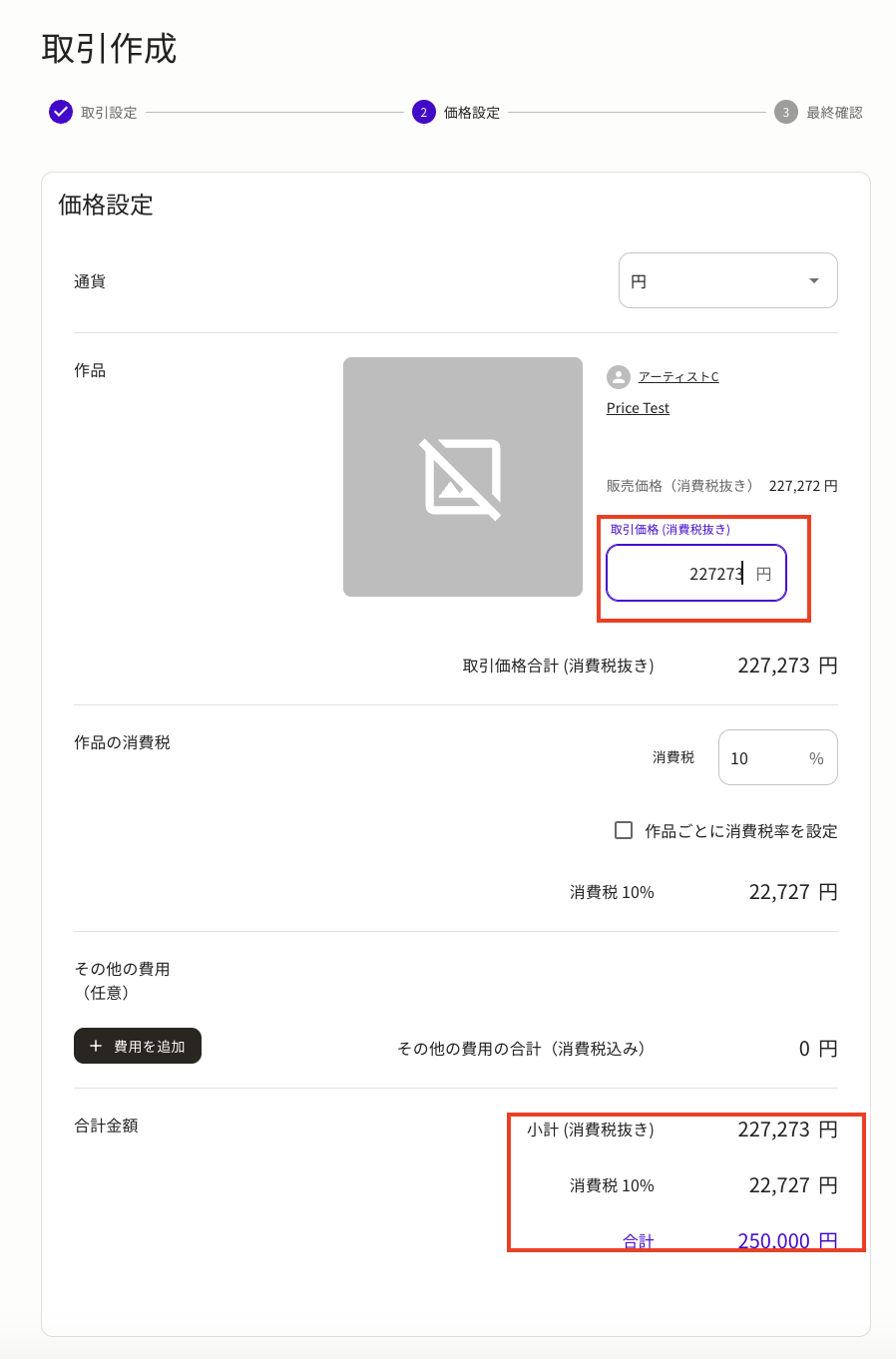Screen dimensions: 896x1359
Task: Click the numbered circle 3 for 最終確認
Action: click(787, 111)
